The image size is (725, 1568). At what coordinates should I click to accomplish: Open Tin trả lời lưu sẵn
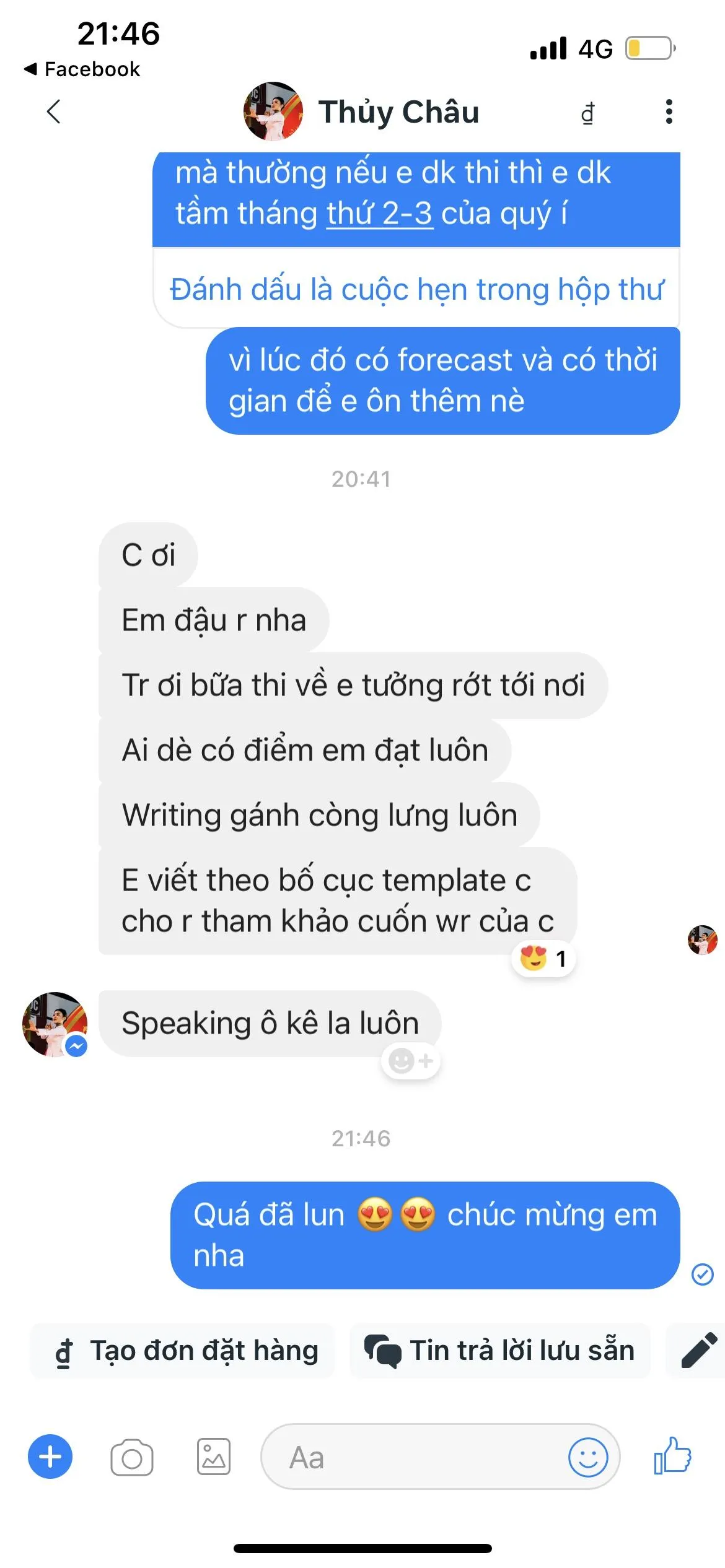500,1351
